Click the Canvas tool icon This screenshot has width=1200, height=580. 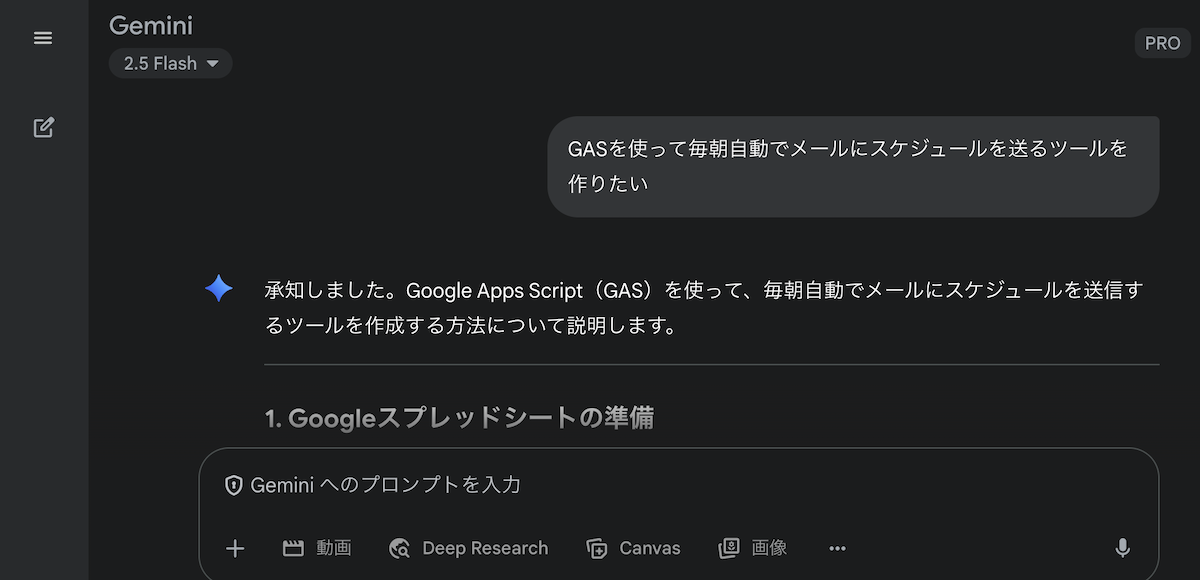coord(597,548)
